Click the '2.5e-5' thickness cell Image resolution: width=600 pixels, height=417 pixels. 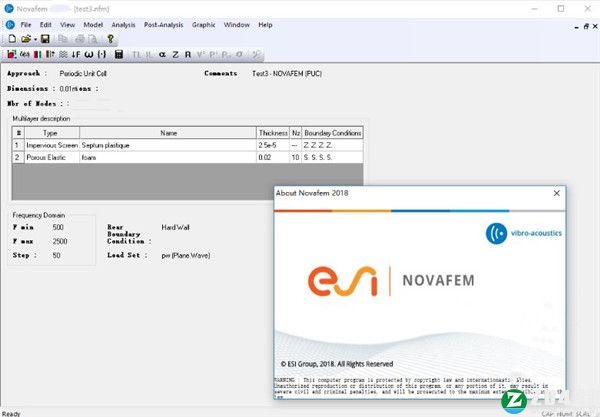(x=273, y=145)
